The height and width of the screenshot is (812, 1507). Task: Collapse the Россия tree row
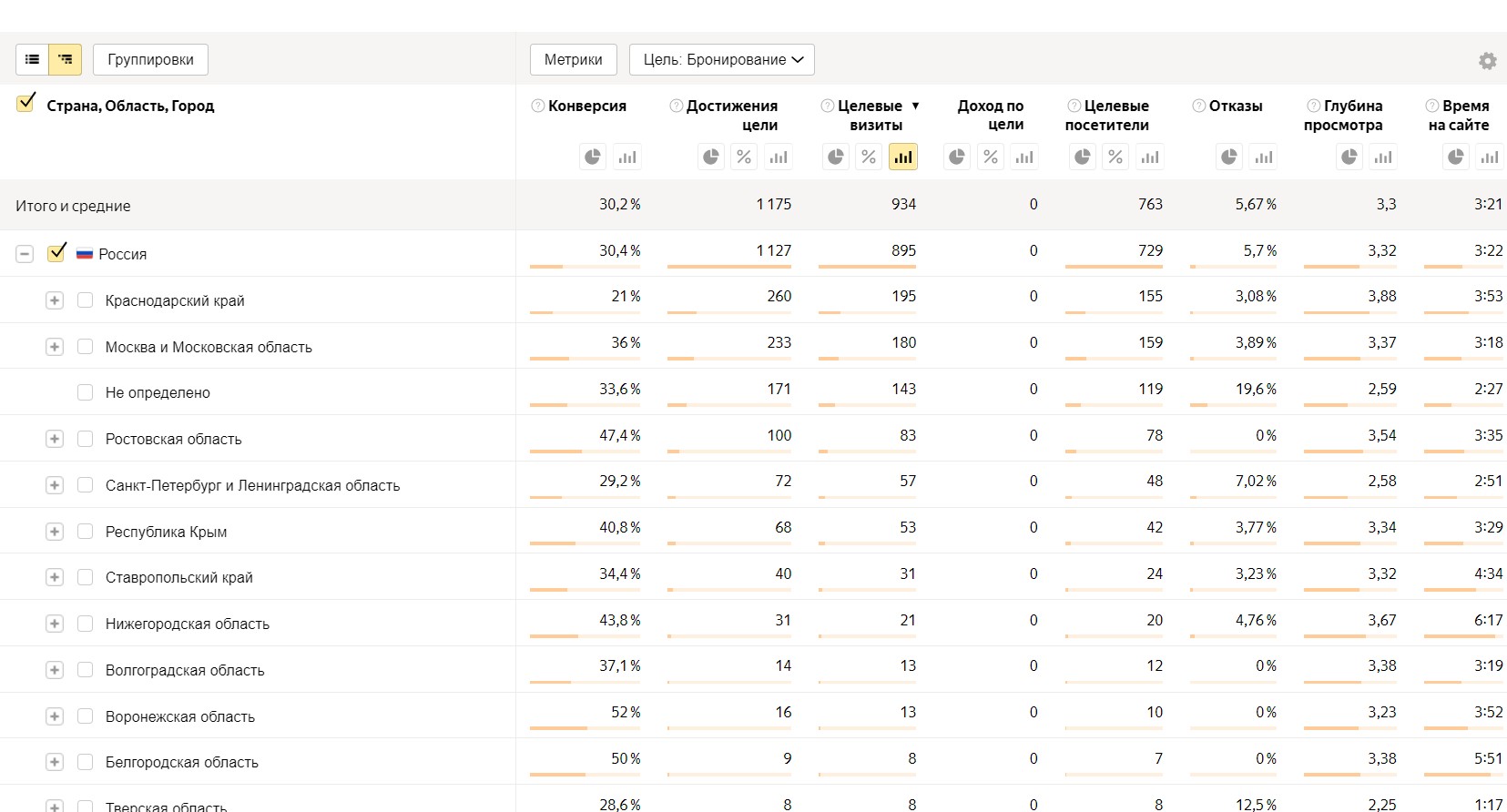(25, 254)
